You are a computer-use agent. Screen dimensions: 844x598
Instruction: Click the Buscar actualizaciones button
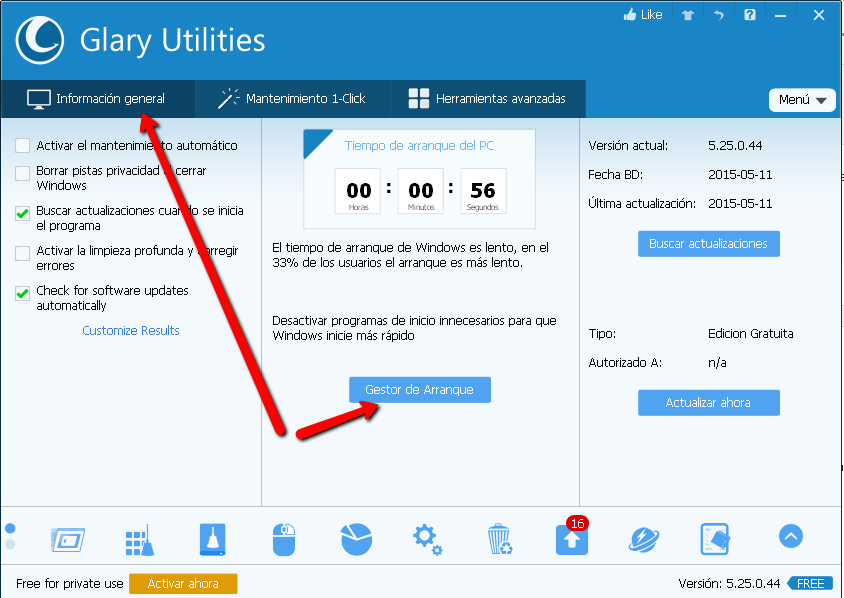coord(709,244)
